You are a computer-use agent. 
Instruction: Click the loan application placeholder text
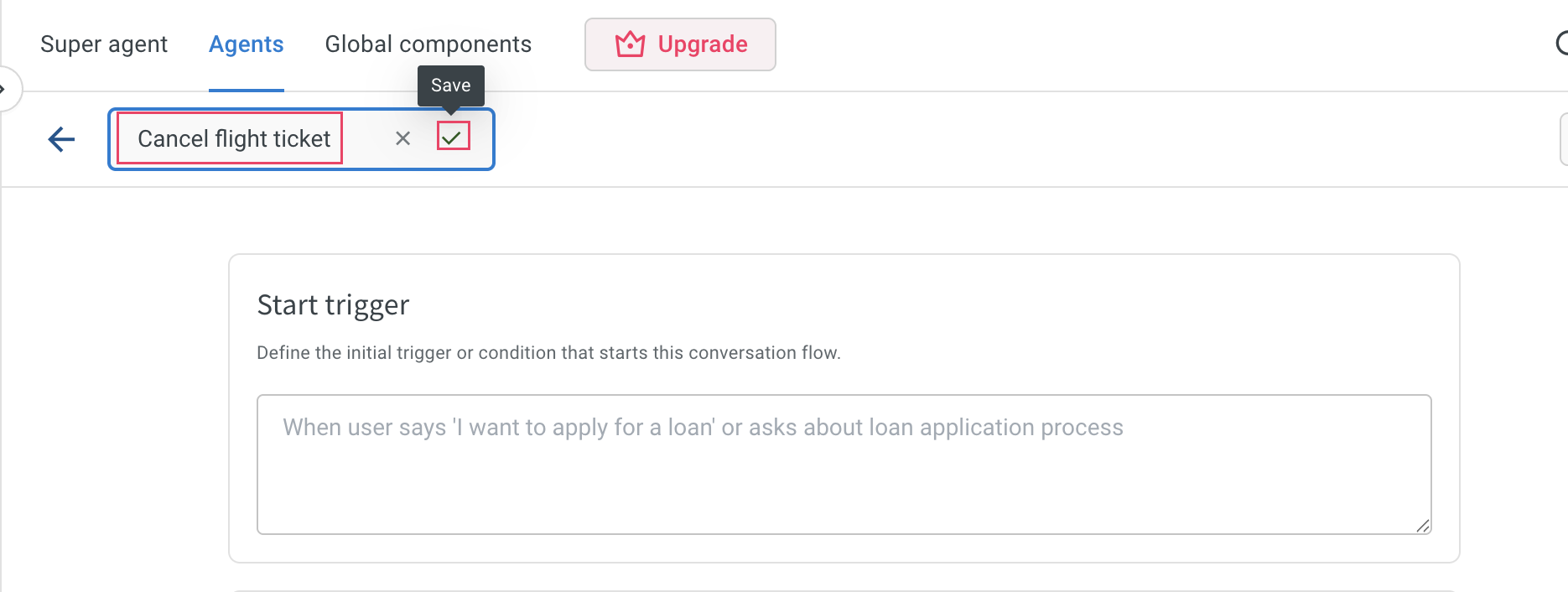(x=703, y=428)
